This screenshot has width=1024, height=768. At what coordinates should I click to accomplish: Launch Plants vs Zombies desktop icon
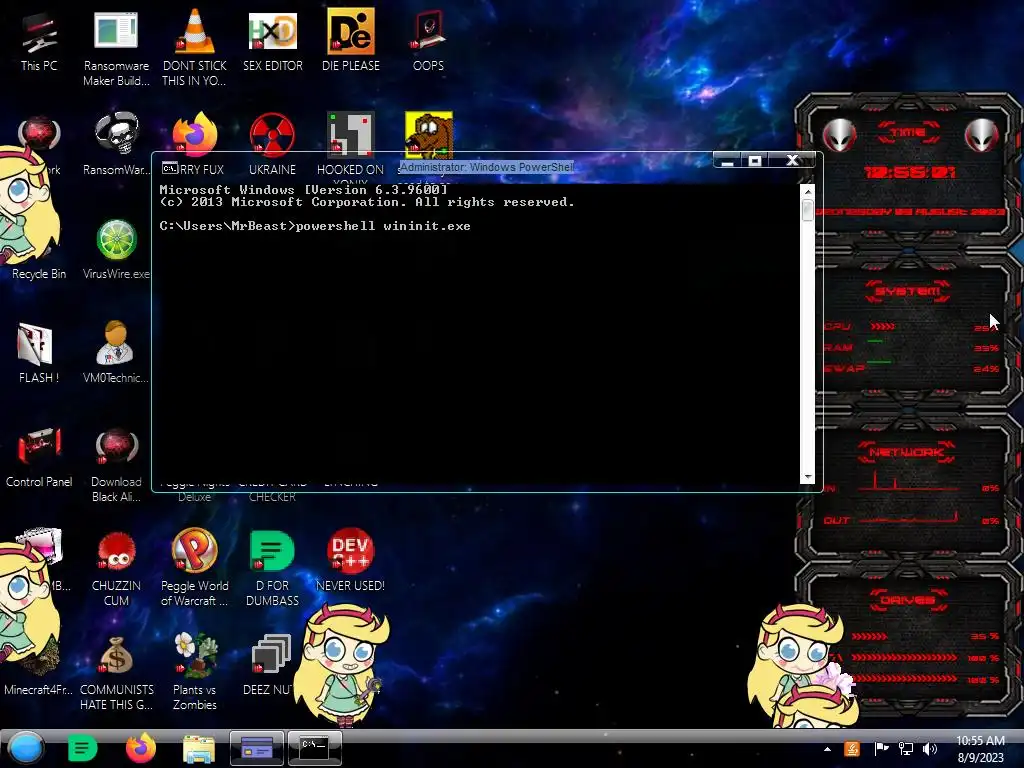[x=195, y=673]
